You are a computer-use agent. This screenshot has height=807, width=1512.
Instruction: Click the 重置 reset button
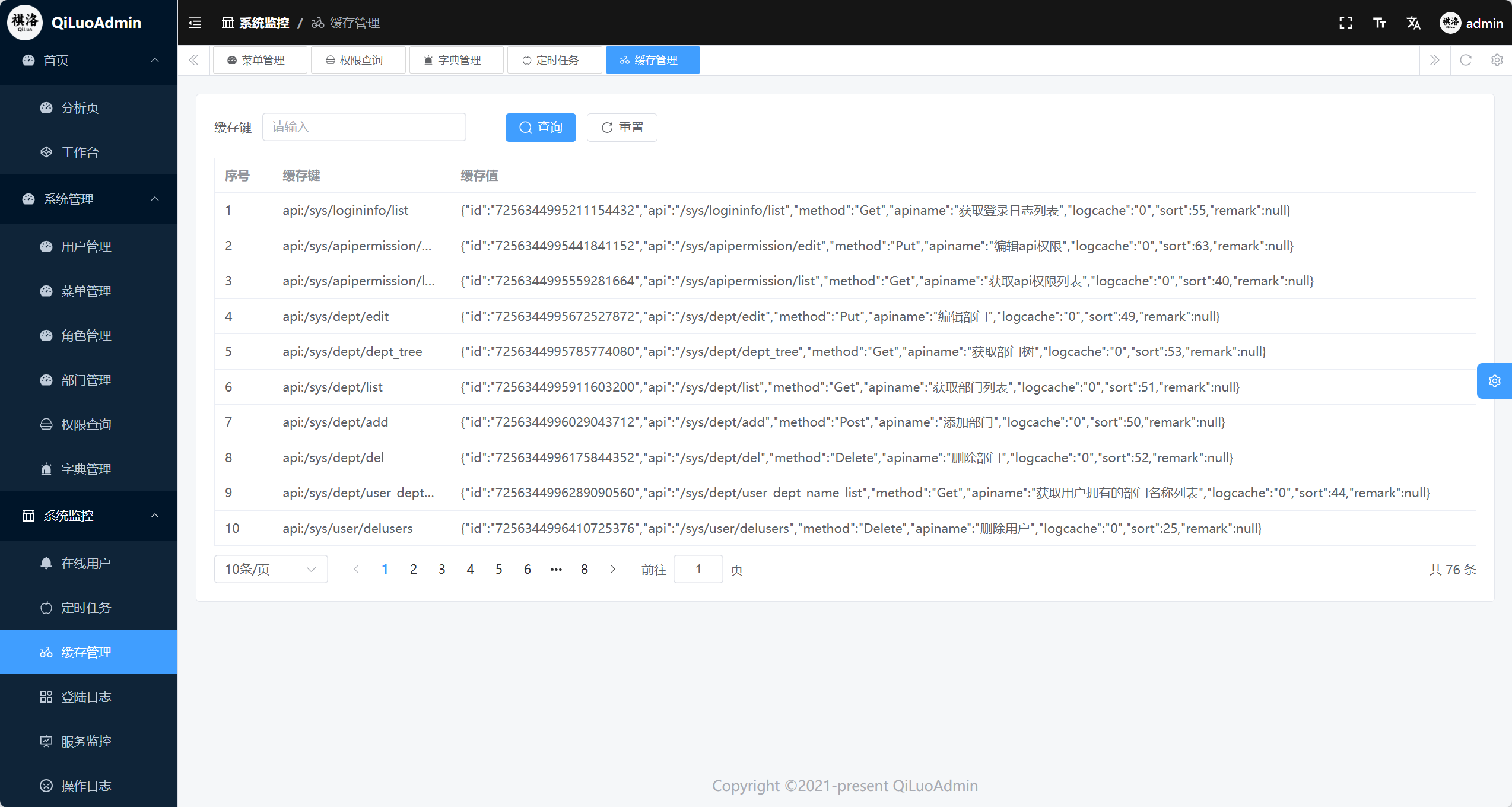(622, 128)
